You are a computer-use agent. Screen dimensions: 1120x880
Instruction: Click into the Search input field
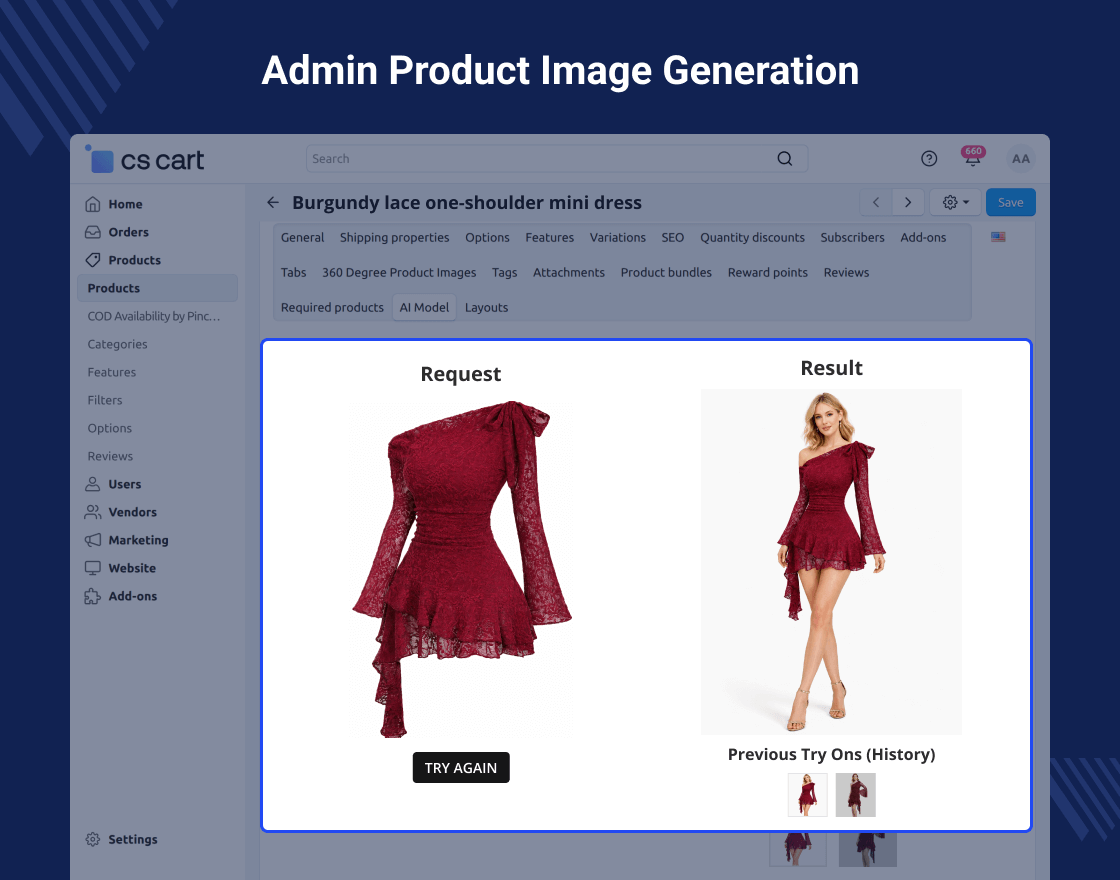[x=540, y=159]
